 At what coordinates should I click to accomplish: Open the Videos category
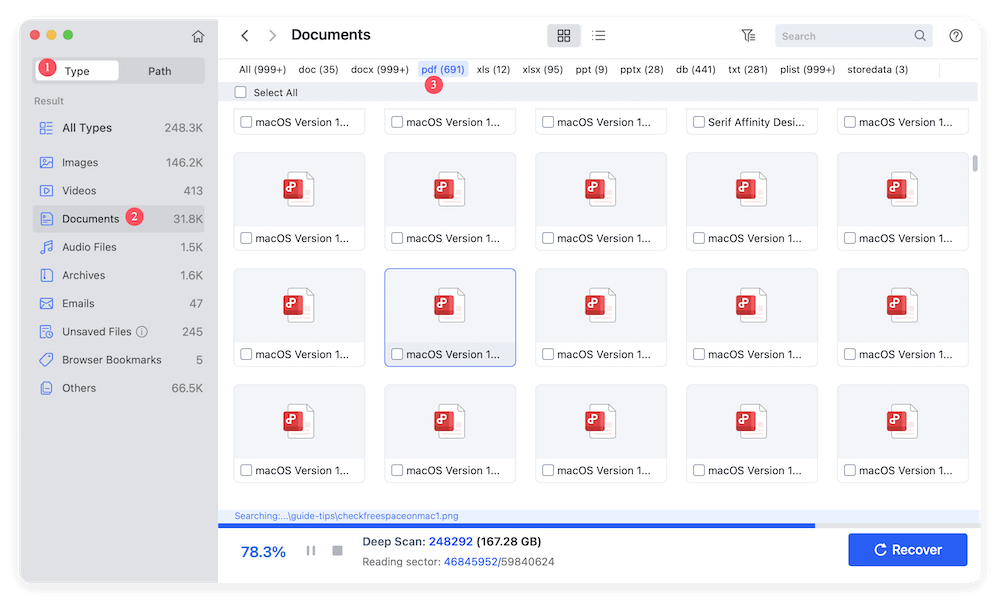click(88, 189)
